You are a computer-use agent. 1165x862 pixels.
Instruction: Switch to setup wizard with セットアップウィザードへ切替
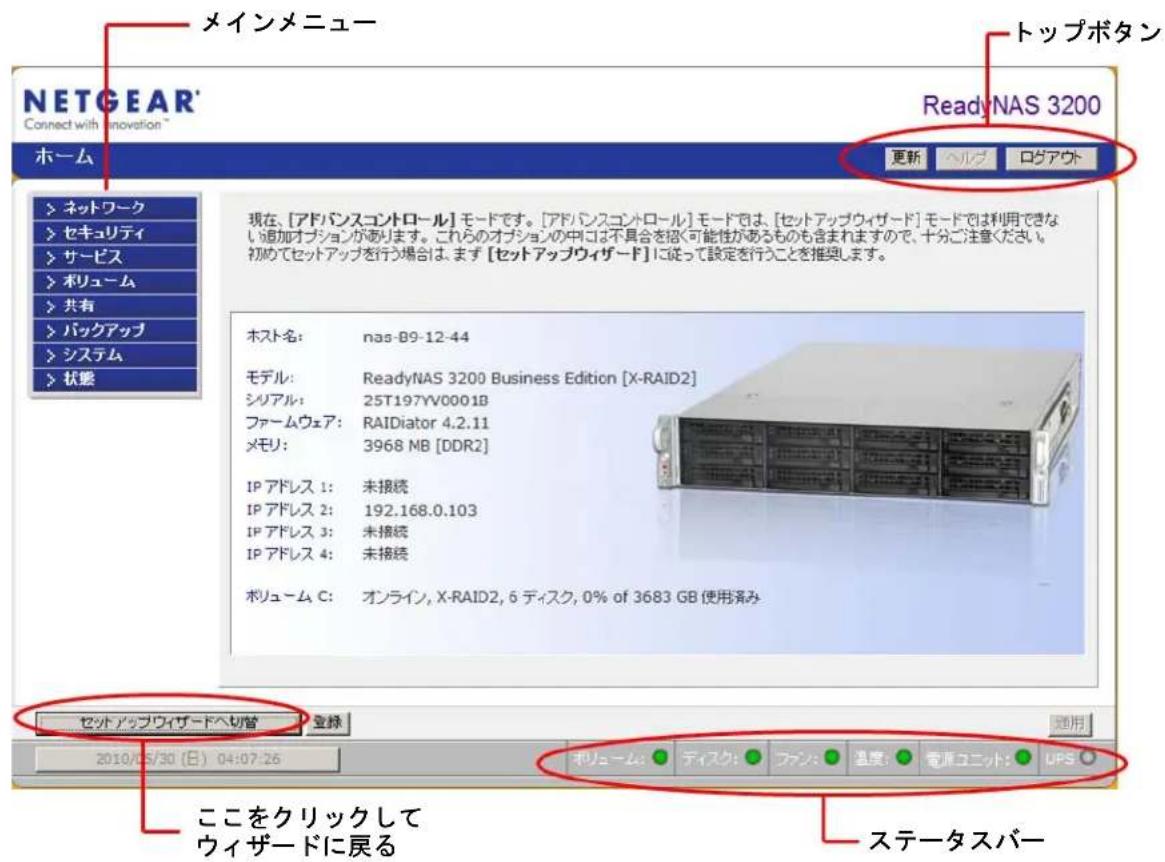[x=169, y=722]
